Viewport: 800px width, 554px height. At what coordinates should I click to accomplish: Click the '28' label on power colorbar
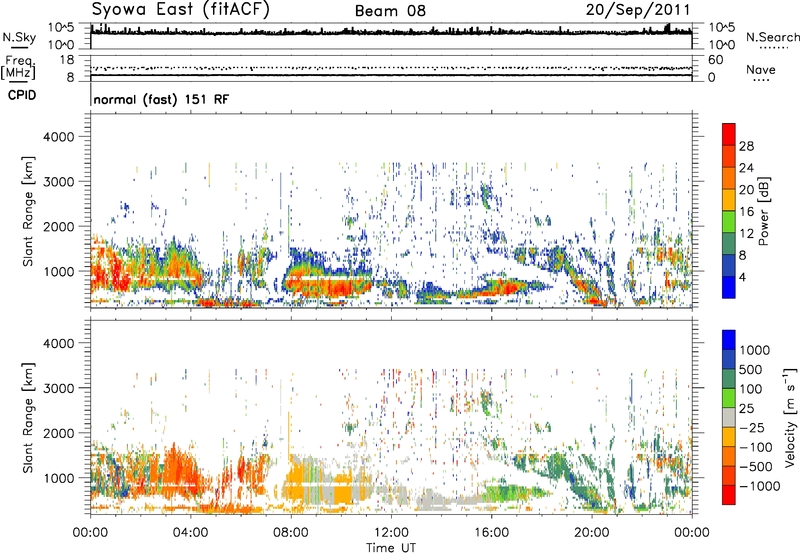pos(746,146)
